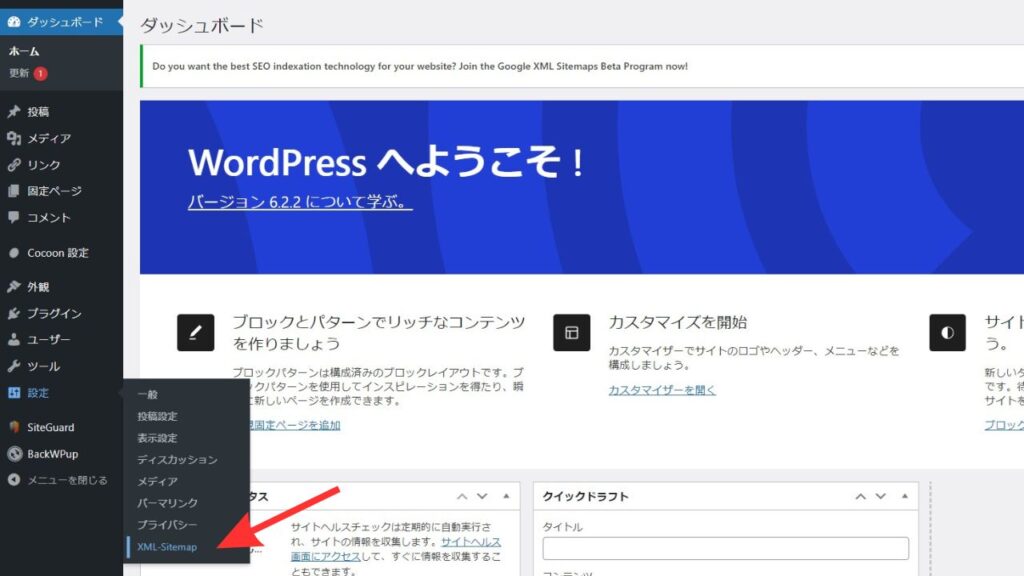Click the paintbrush icon beside 外観
This screenshot has height=576, width=1024.
click(14, 287)
